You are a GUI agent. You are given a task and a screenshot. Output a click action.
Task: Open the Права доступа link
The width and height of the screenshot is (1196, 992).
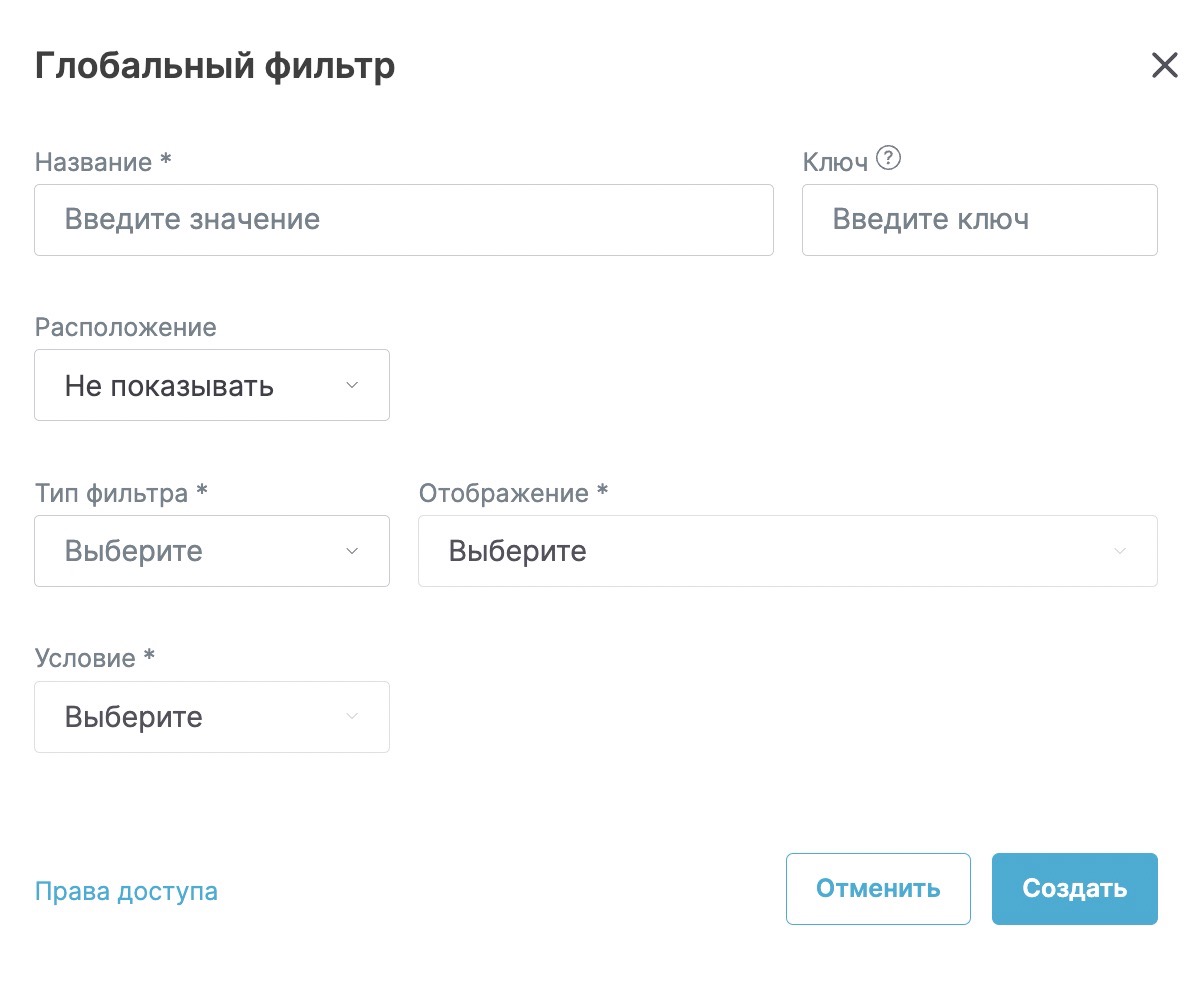pyautogui.click(x=126, y=891)
